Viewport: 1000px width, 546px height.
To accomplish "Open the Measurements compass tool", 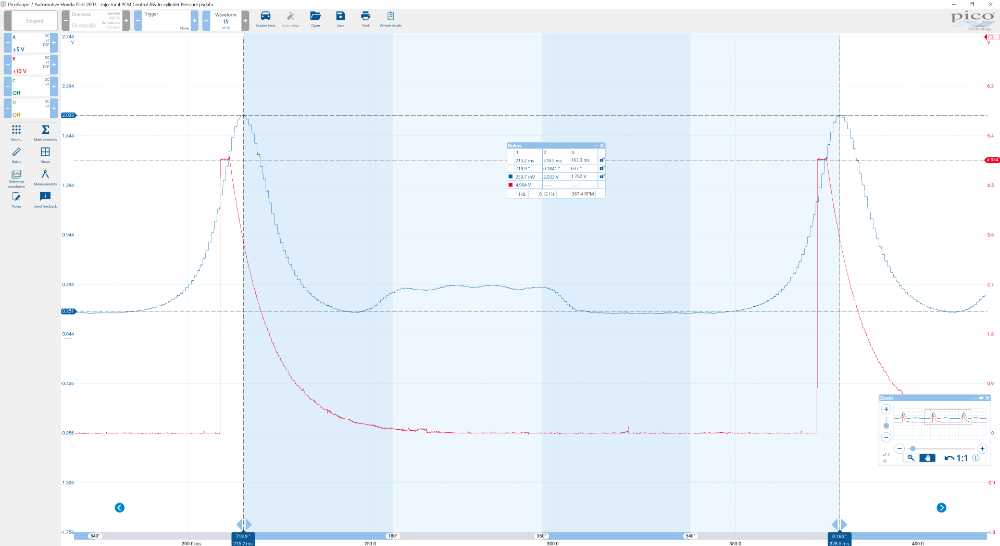I will 45,176.
